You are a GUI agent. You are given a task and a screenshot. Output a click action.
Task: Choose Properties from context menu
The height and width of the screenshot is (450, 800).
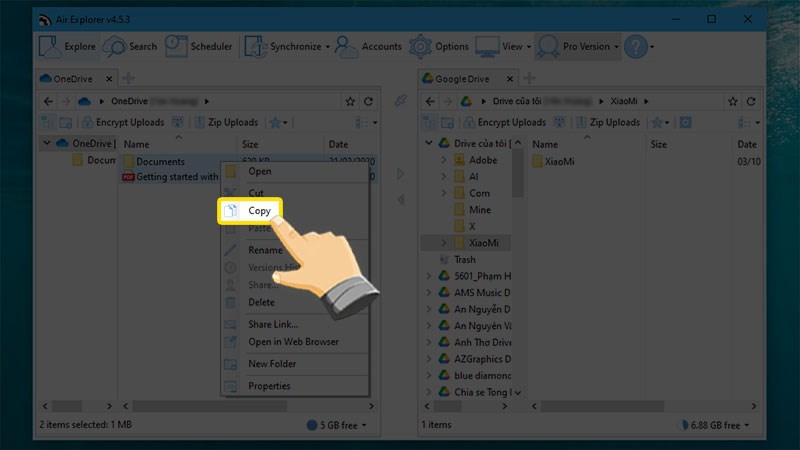click(x=295, y=386)
